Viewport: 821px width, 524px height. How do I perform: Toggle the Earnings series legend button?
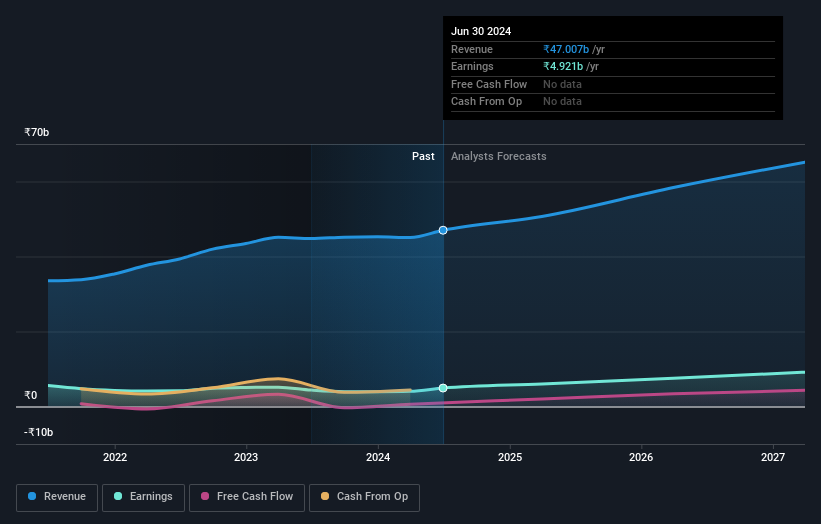[143, 497]
